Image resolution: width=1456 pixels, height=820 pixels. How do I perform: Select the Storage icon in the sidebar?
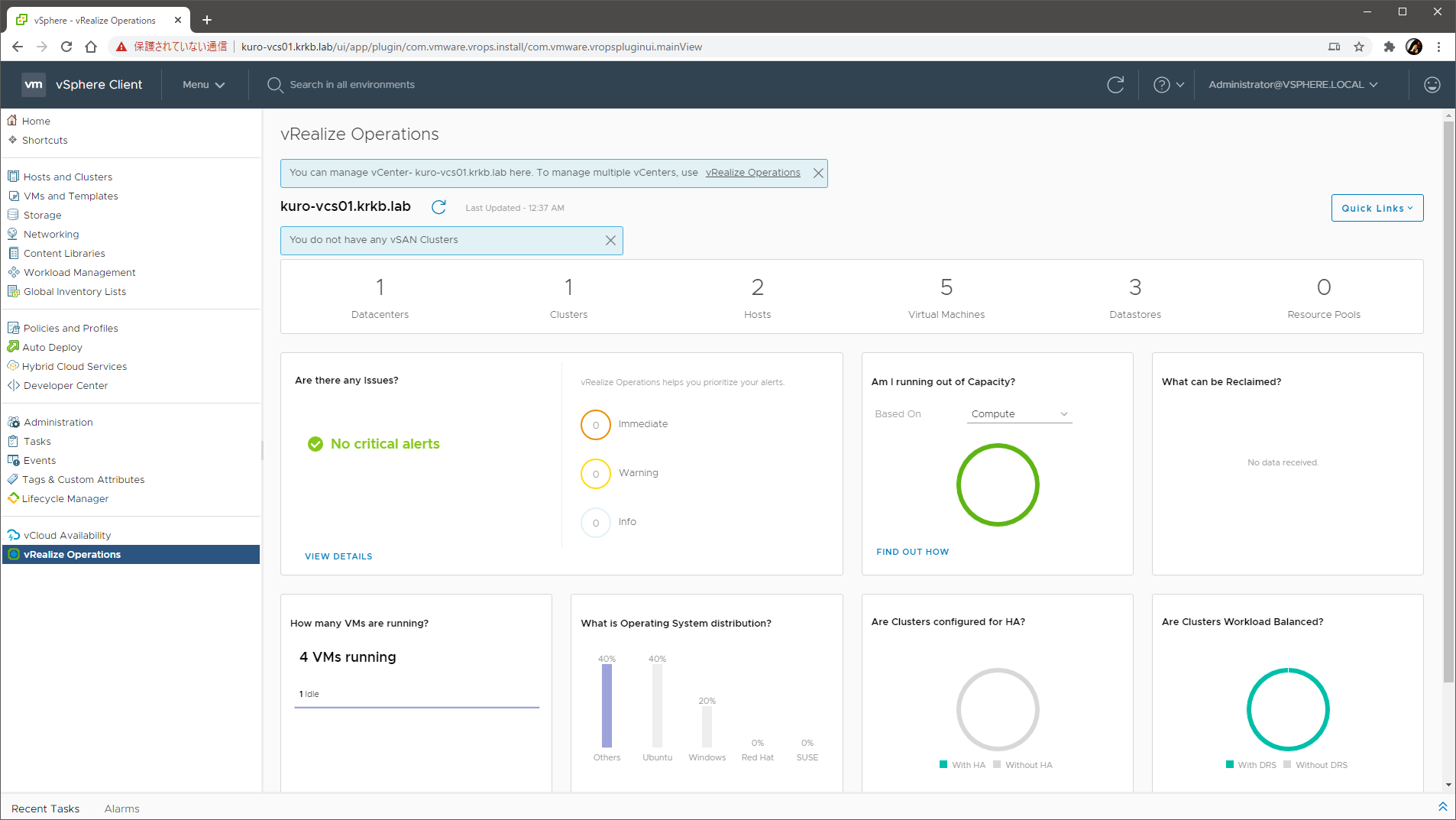13,215
